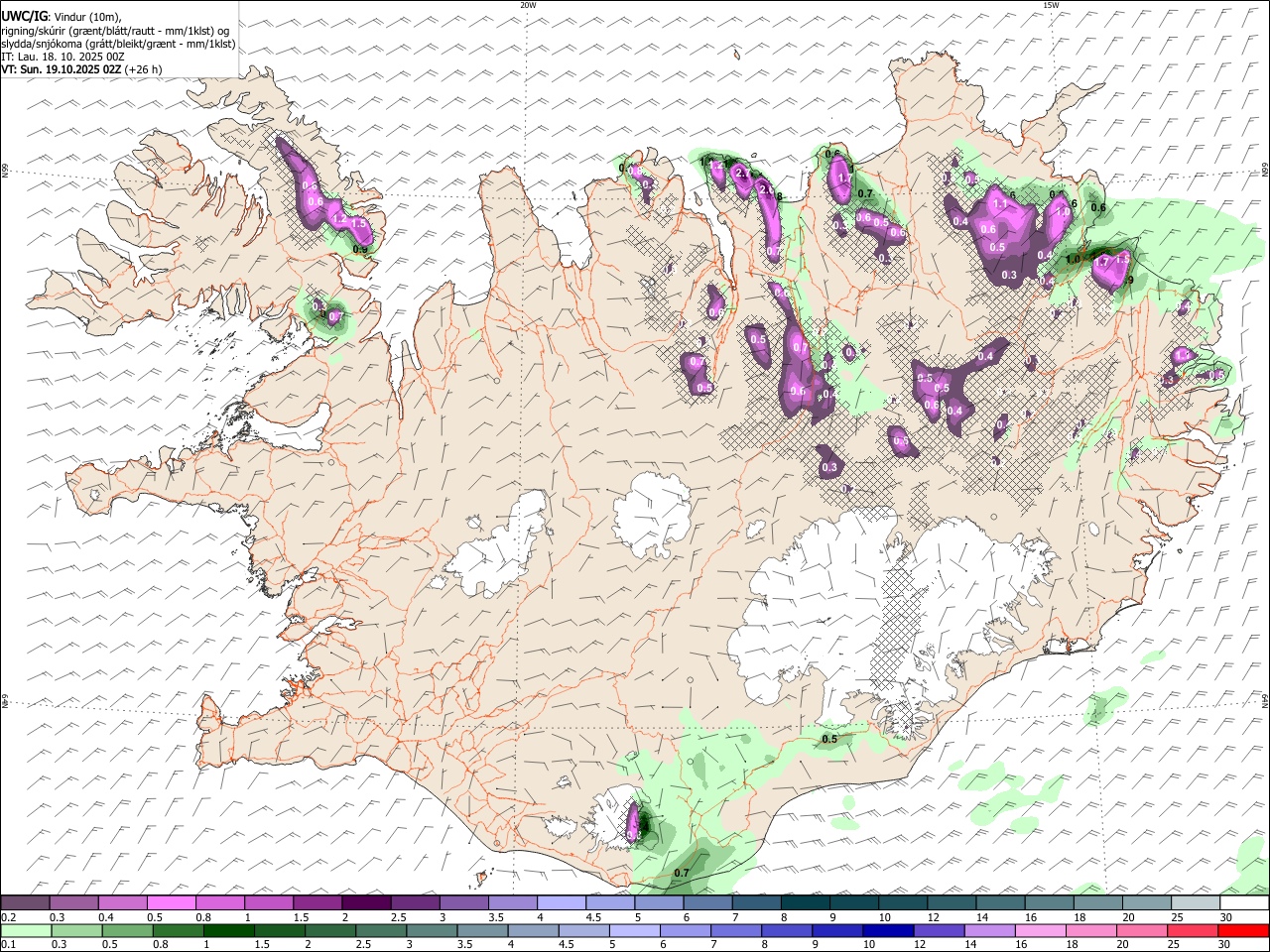Pick the lower rain legend swatch labeled 25
The image size is (1270, 952).
(1194, 930)
